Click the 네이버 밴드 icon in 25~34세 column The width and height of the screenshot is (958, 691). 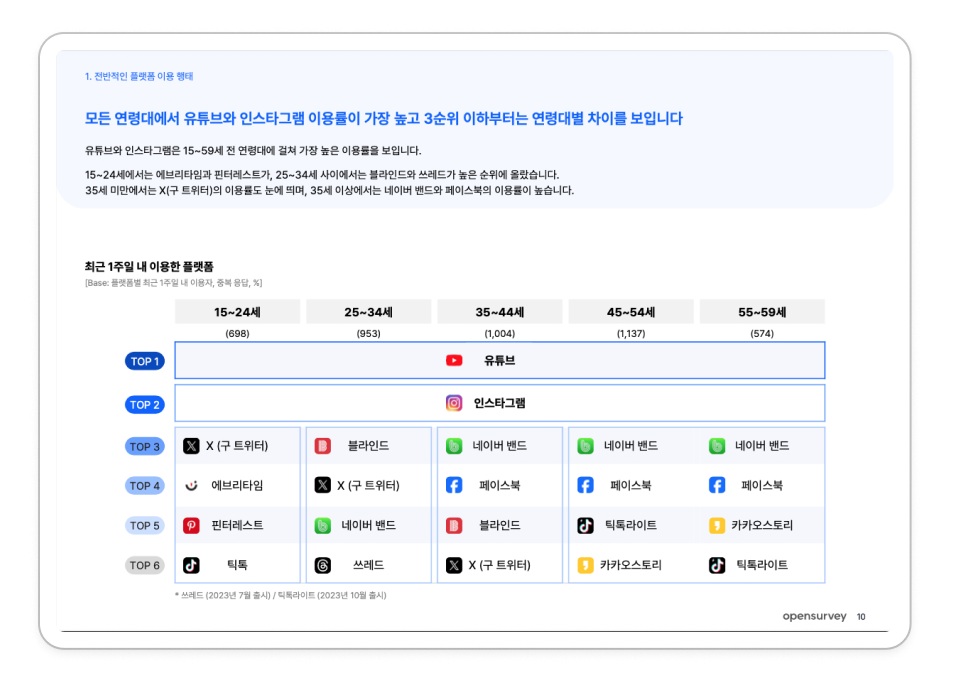(x=323, y=525)
